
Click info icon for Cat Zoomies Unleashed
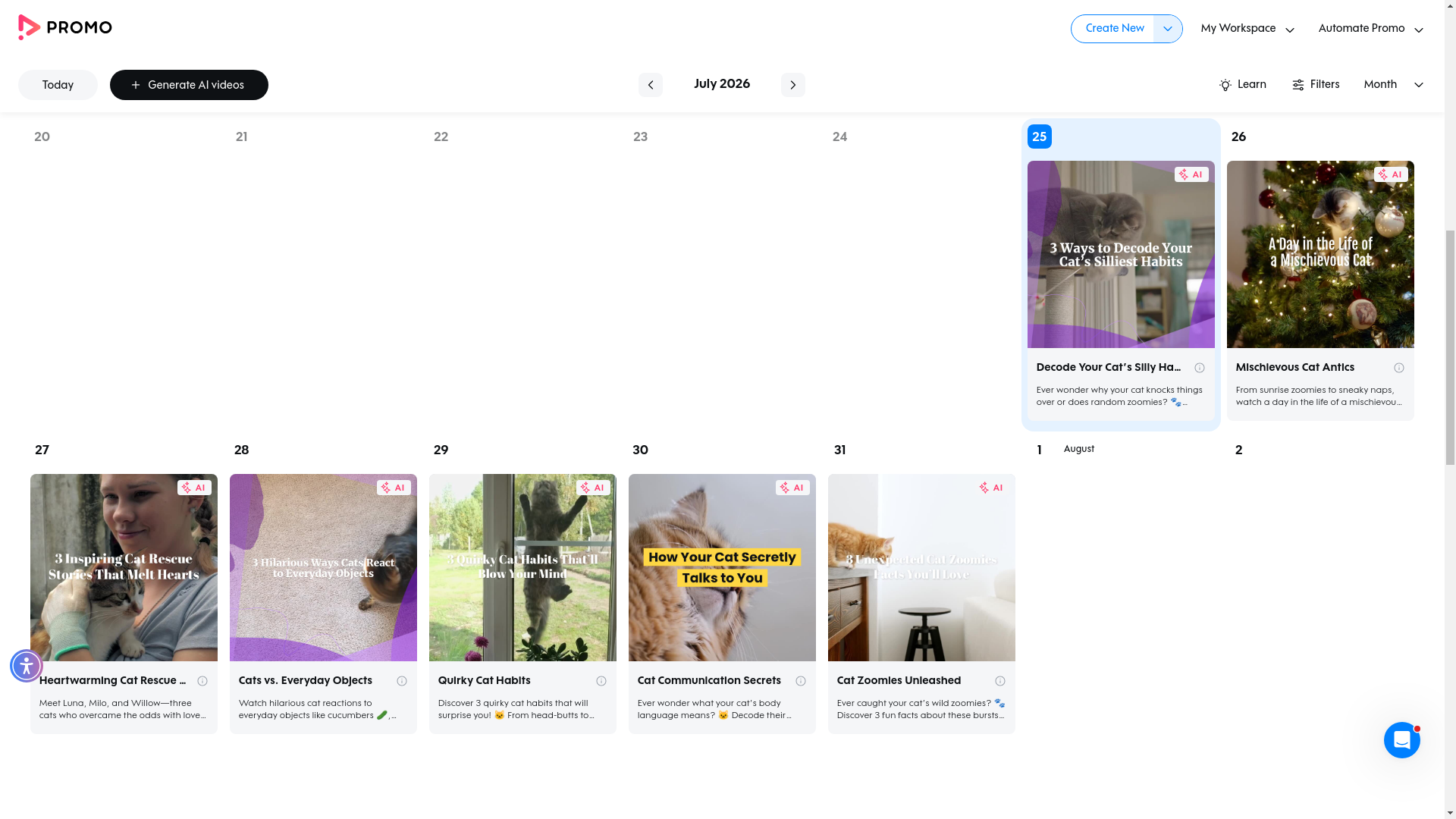999,681
